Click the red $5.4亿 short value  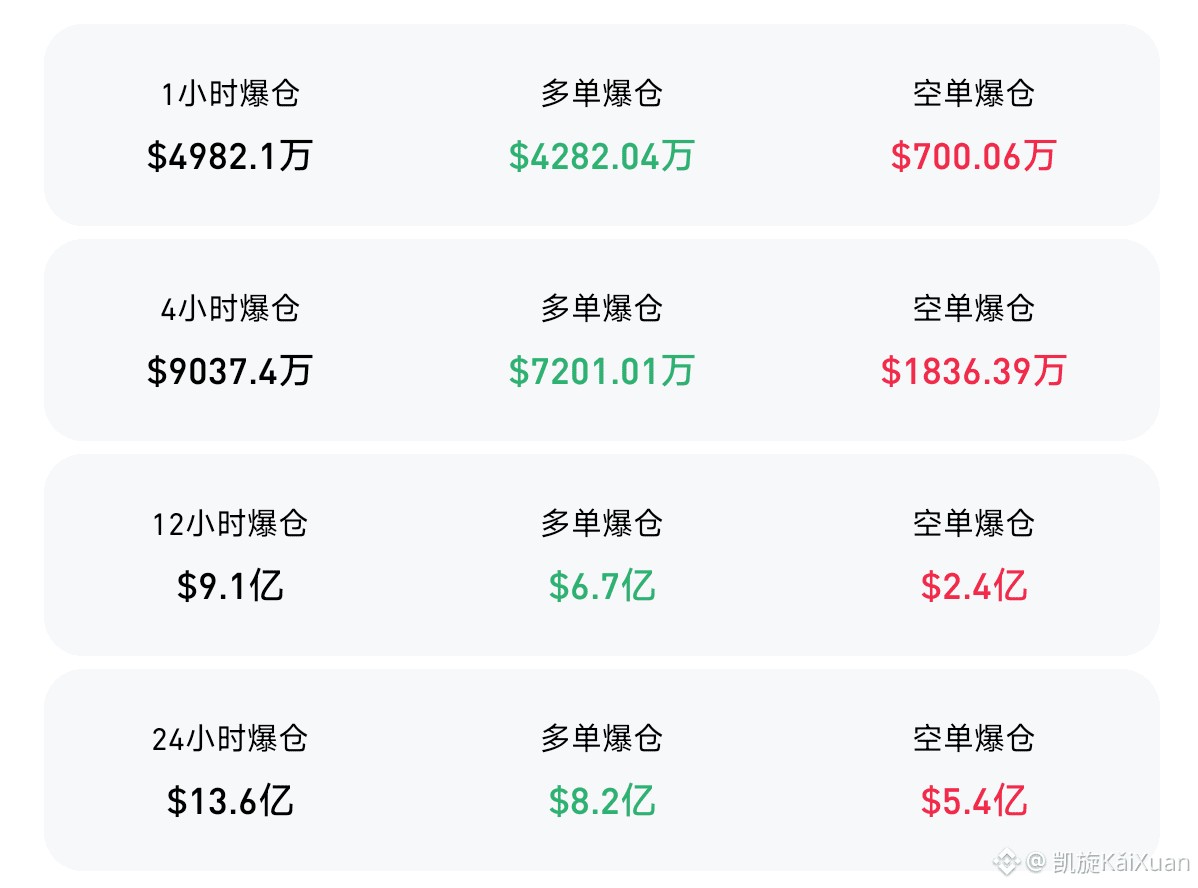973,801
